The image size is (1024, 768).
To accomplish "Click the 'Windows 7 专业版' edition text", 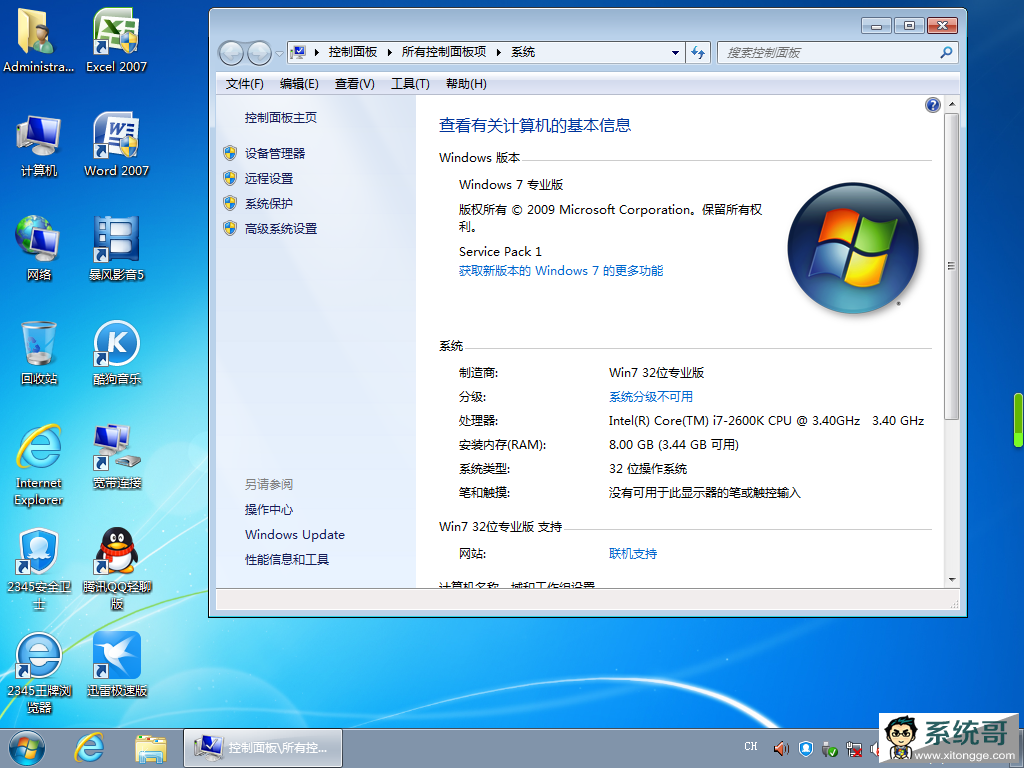I will pos(511,185).
